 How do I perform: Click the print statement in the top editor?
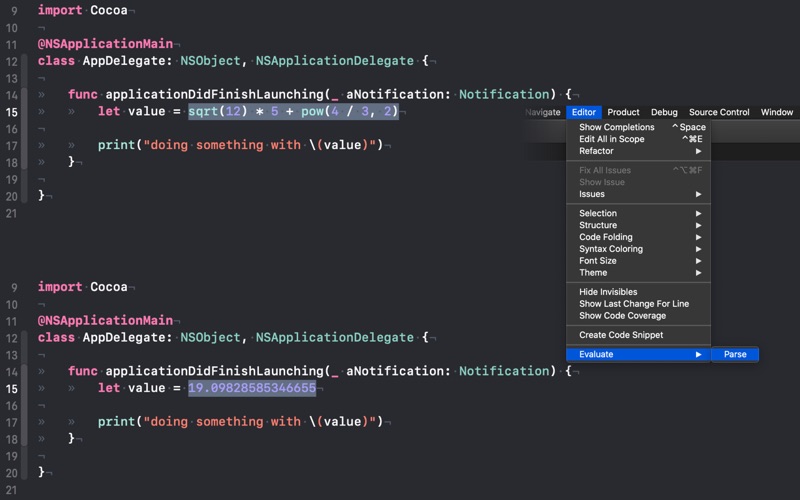(x=240, y=145)
